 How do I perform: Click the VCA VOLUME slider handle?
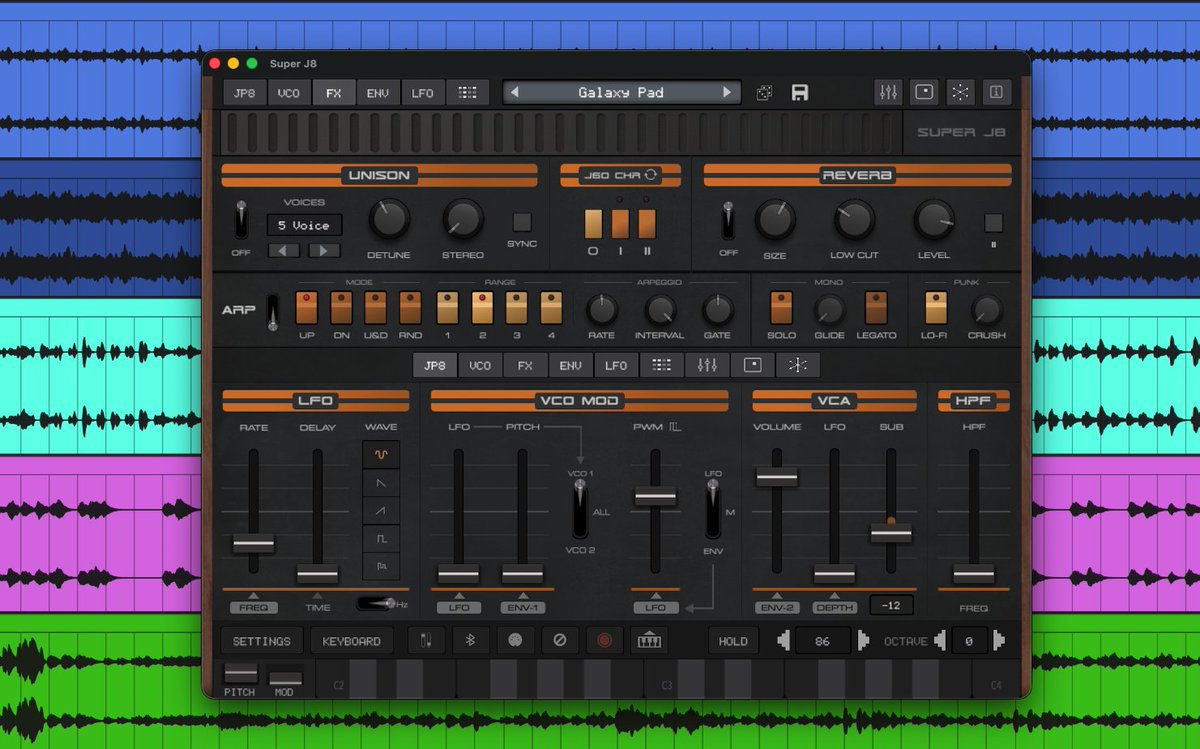click(x=777, y=477)
